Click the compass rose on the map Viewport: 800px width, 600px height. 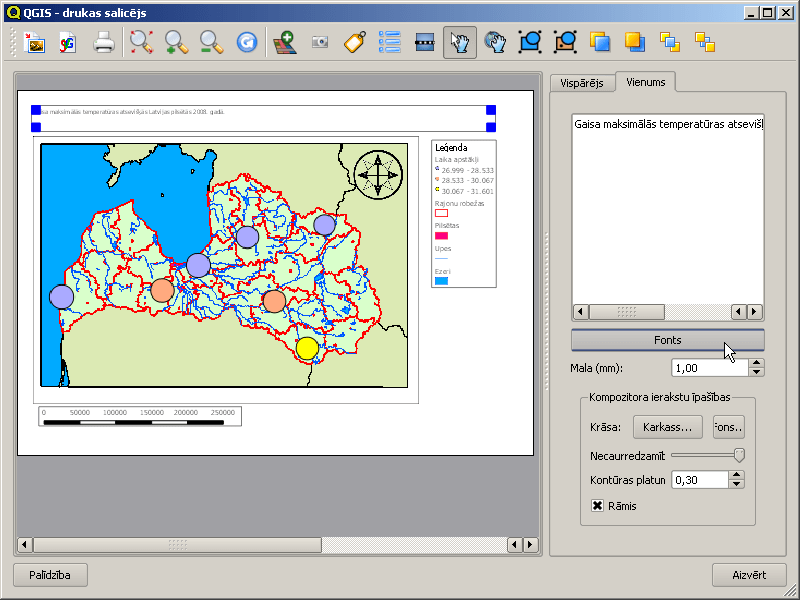[378, 175]
